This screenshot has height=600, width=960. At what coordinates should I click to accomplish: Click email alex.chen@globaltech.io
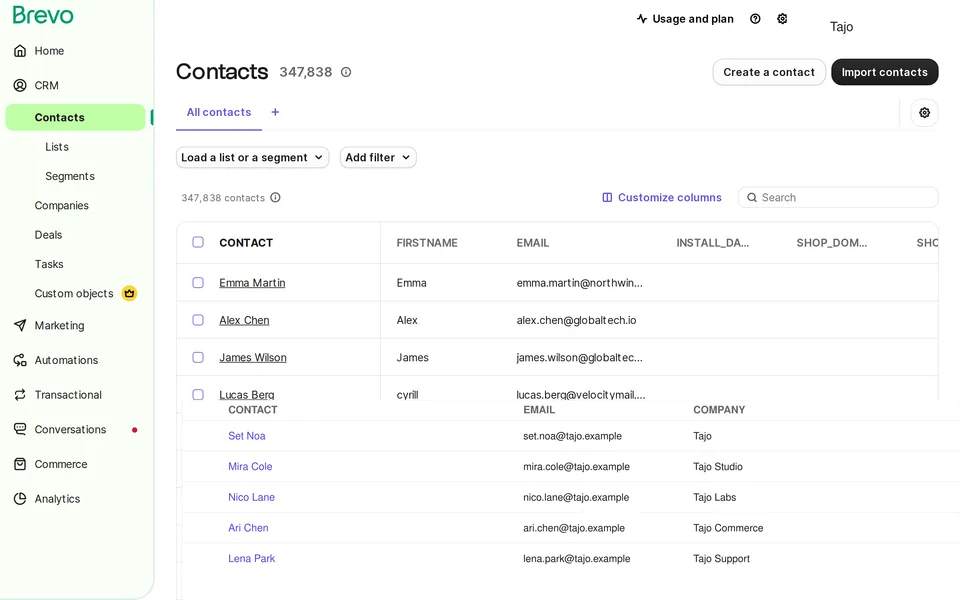click(x=576, y=320)
